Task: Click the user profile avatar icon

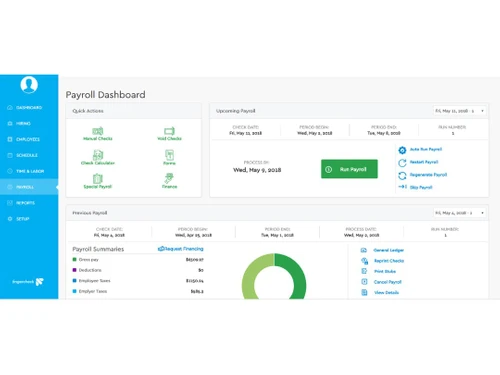Action: pos(29,85)
